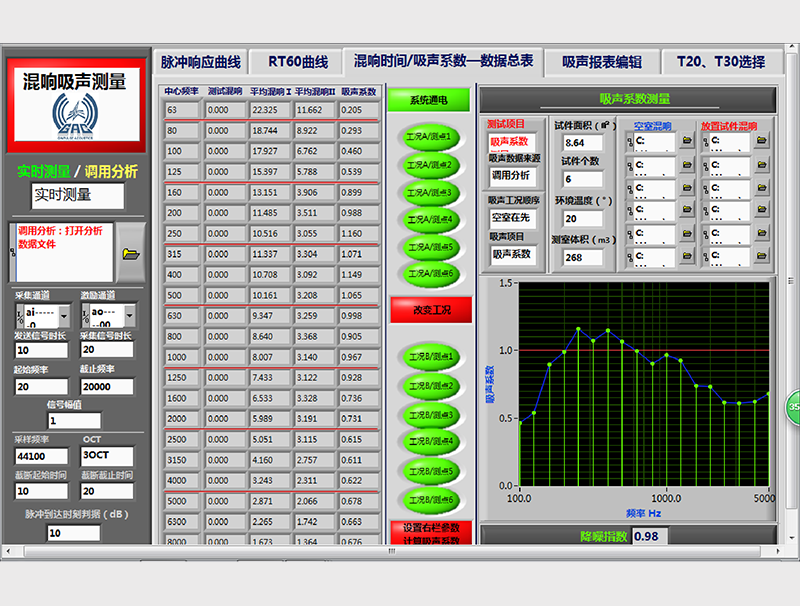Browse folder for first 空室混响 path row
800x606 pixels.
(x=687, y=140)
